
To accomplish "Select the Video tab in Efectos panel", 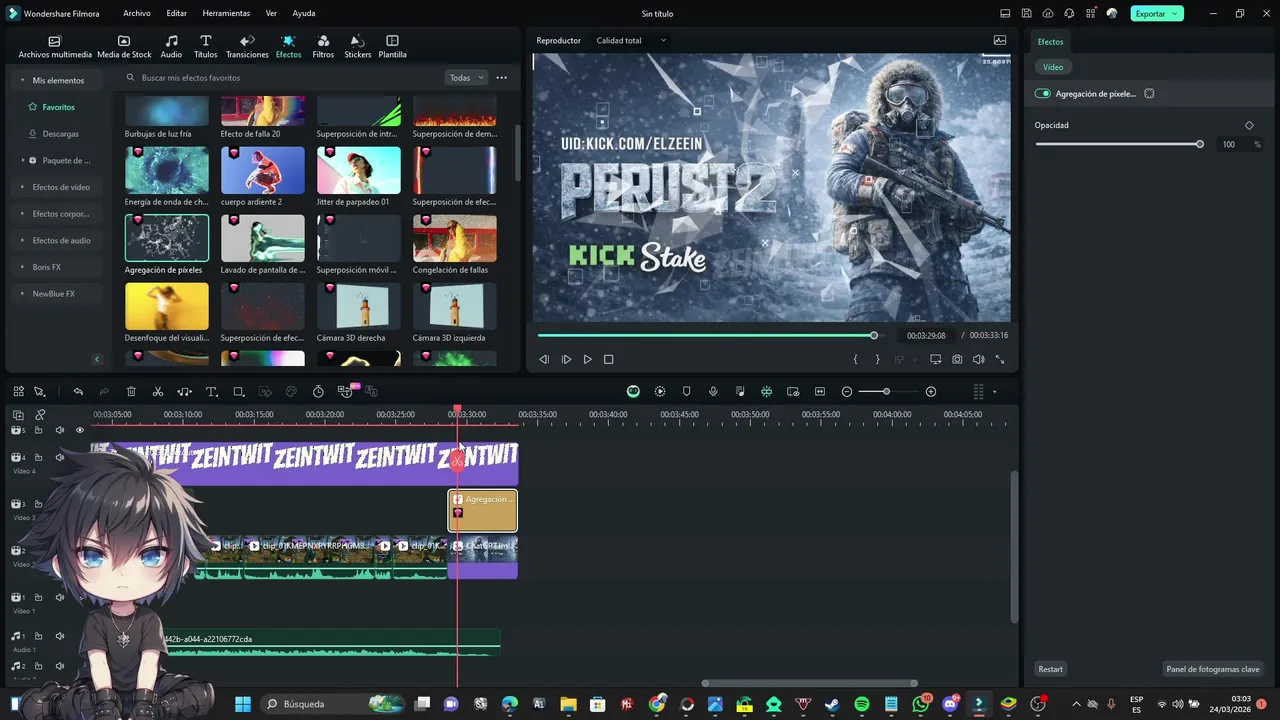I will [1053, 67].
